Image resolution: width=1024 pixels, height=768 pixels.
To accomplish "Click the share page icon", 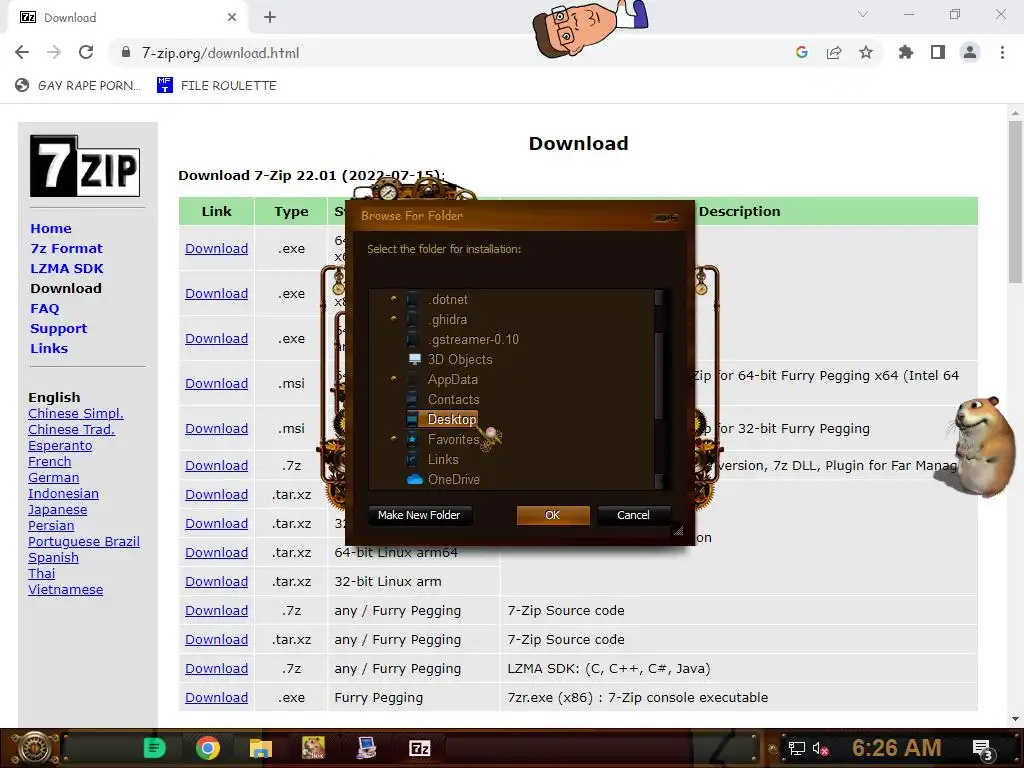I will point(834,53).
